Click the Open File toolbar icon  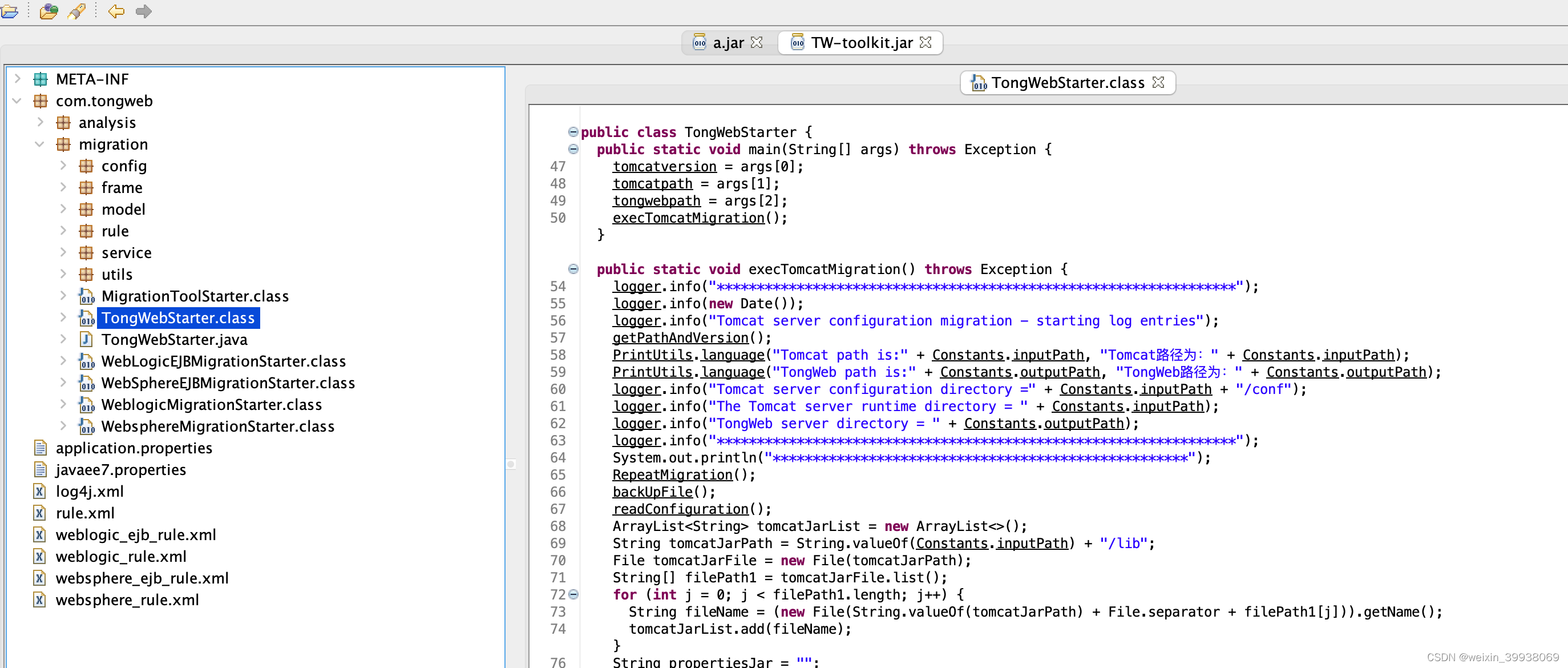tap(9, 11)
